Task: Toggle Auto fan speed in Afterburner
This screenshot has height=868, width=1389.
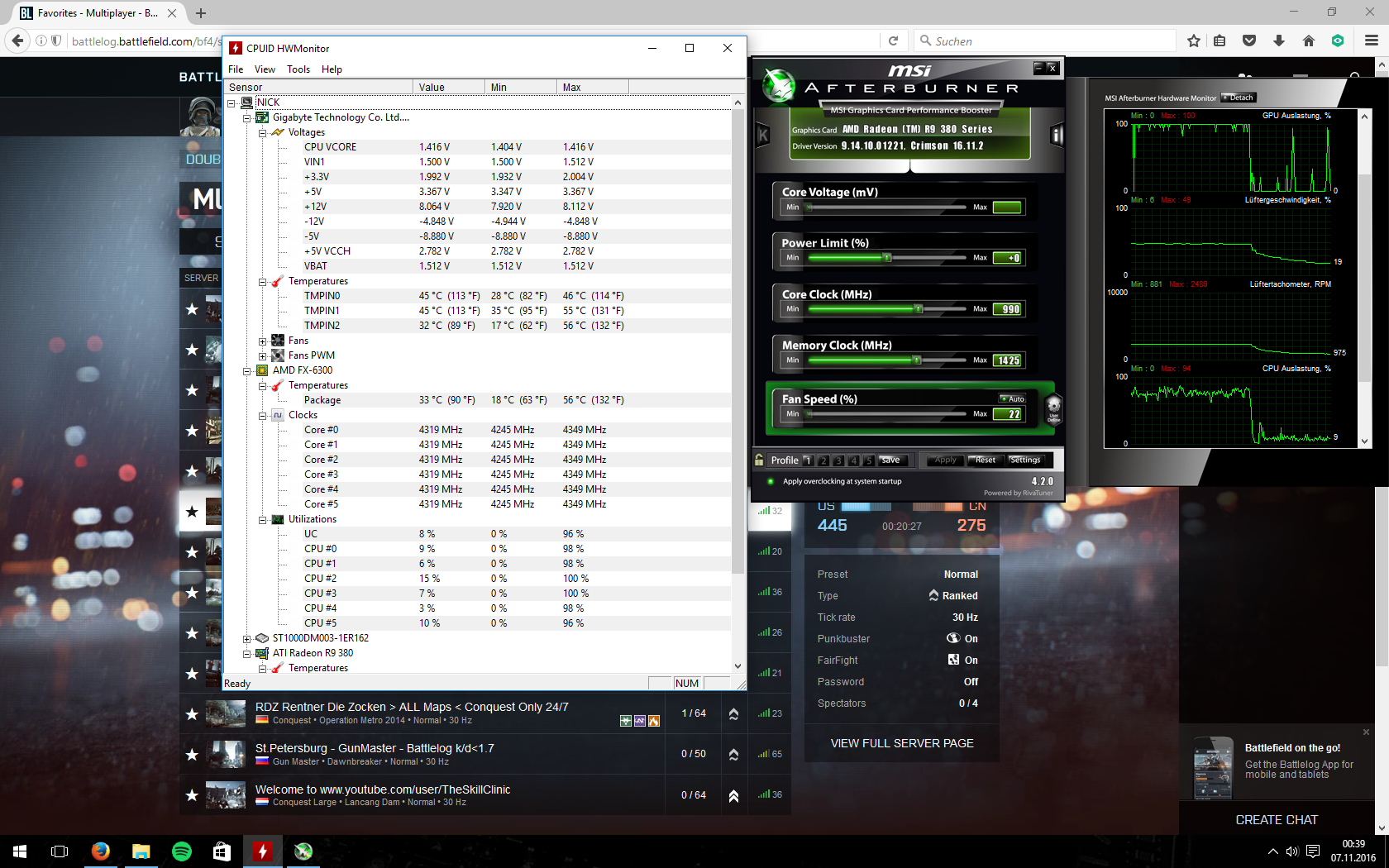Action: 1012,398
